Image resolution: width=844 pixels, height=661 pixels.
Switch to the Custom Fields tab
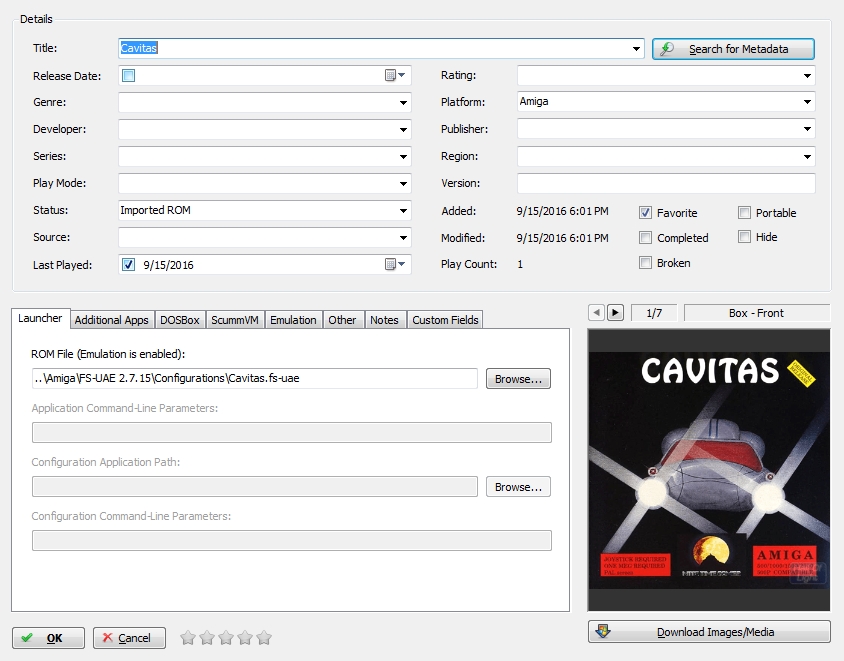pos(445,320)
